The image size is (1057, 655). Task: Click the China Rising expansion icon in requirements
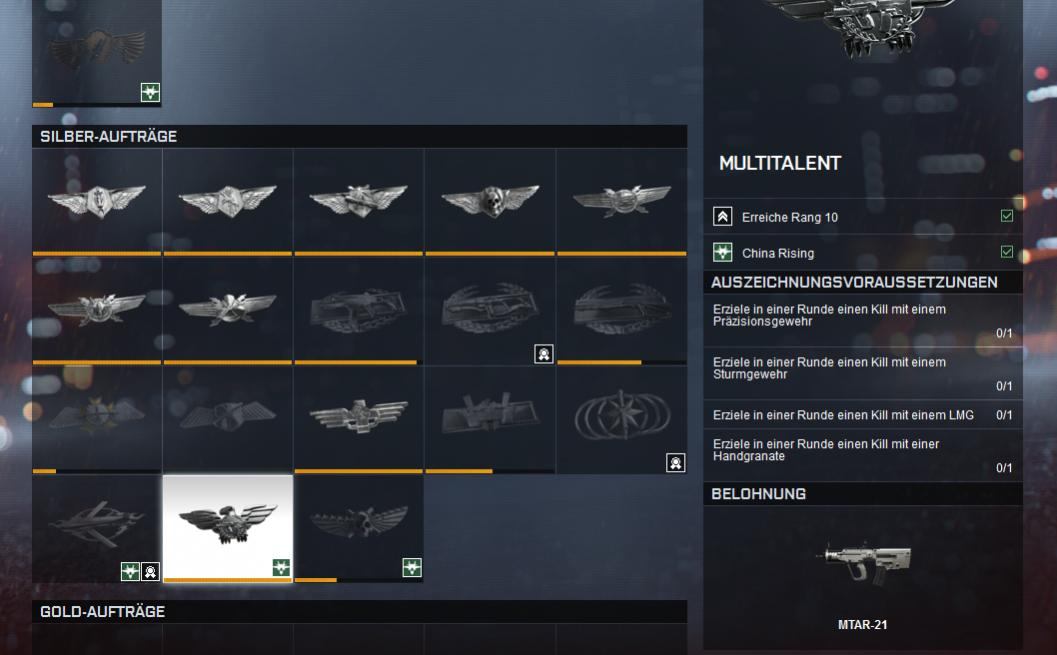tap(723, 252)
